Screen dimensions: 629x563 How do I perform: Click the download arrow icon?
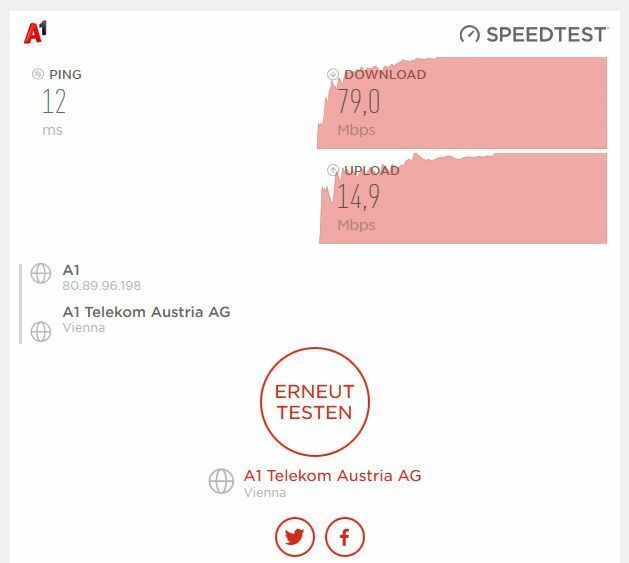(x=333, y=74)
